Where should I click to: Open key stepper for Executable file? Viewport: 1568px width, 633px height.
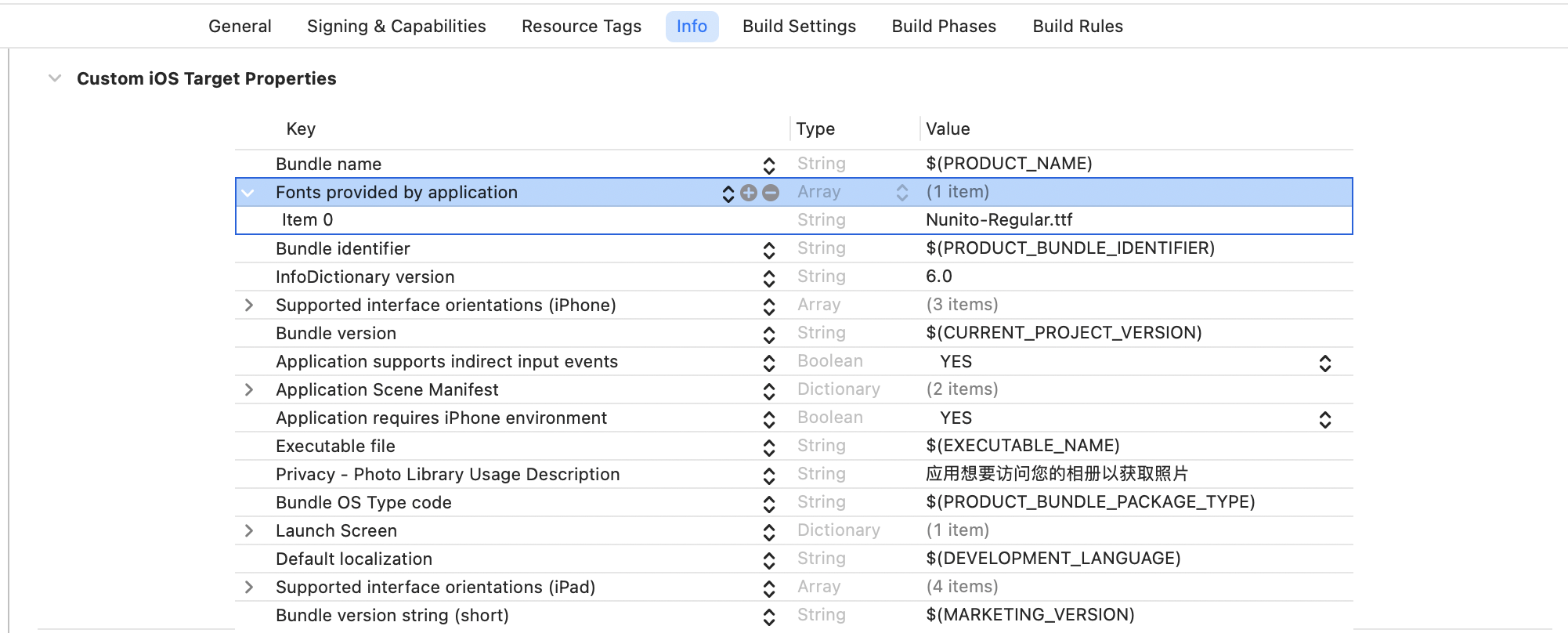point(768,447)
